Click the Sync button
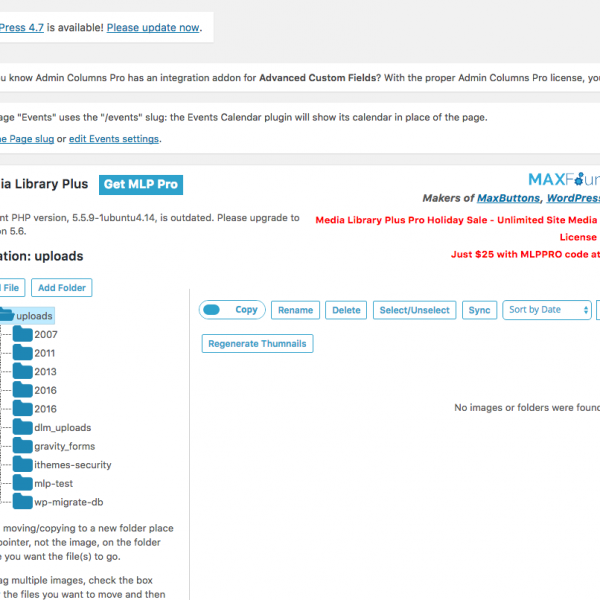This screenshot has width=600, height=600. pos(479,310)
